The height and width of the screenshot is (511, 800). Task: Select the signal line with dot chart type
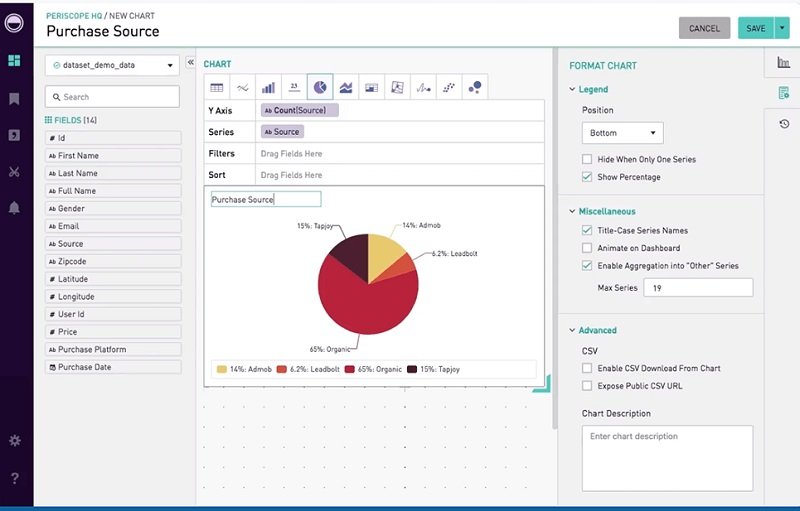click(423, 88)
